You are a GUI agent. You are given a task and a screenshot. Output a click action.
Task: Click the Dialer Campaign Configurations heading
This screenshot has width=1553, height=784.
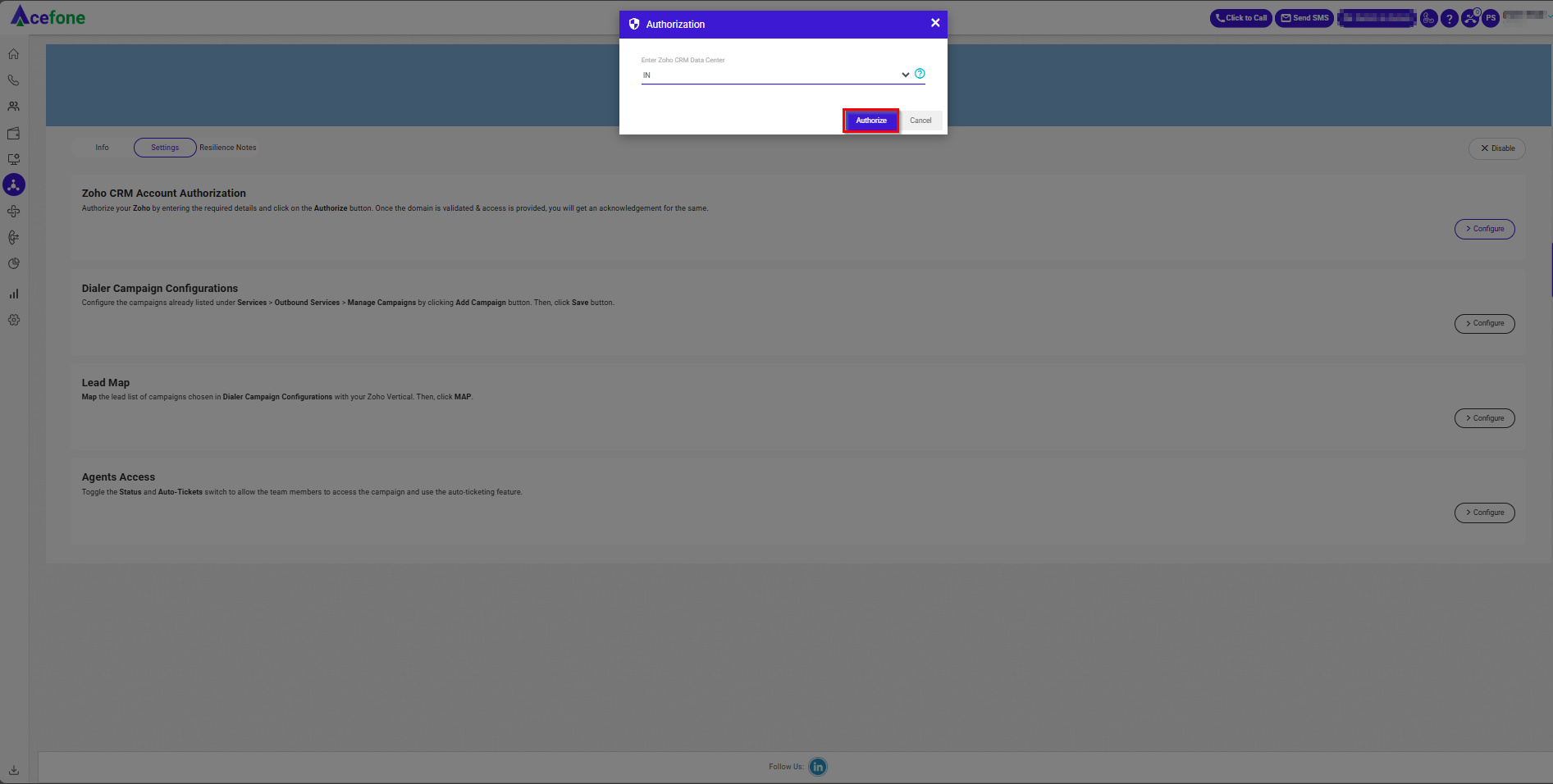(x=160, y=289)
